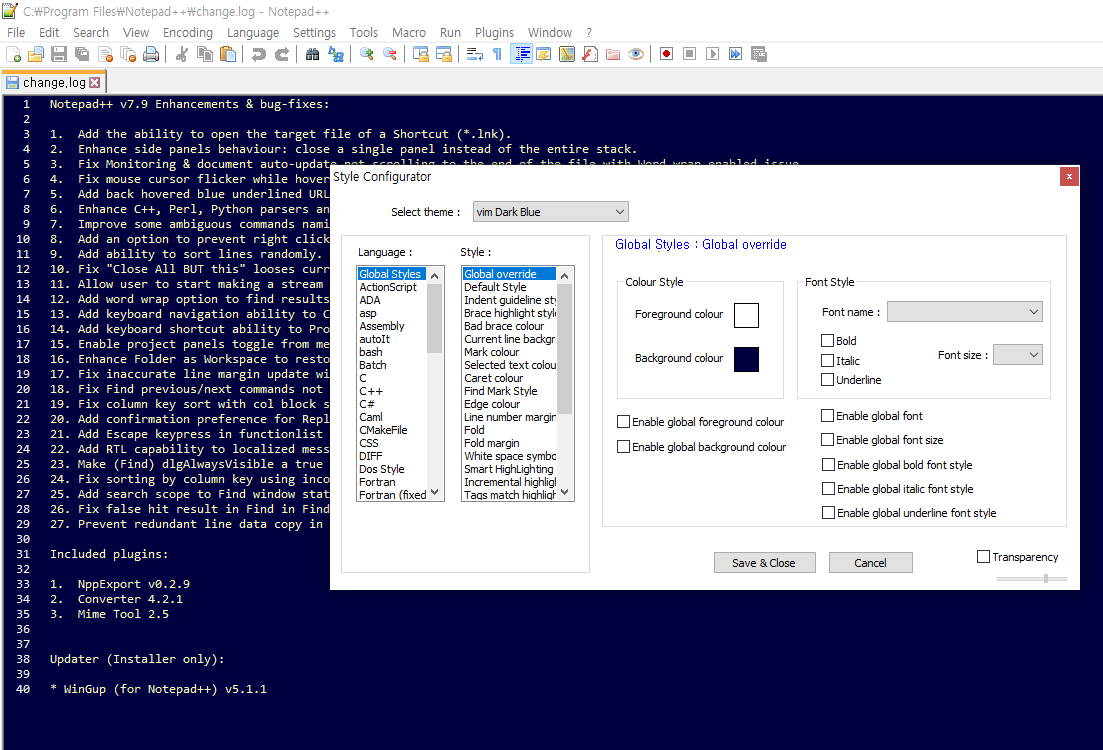Check the Italic font style box
This screenshot has width=1103, height=750.
point(828,360)
